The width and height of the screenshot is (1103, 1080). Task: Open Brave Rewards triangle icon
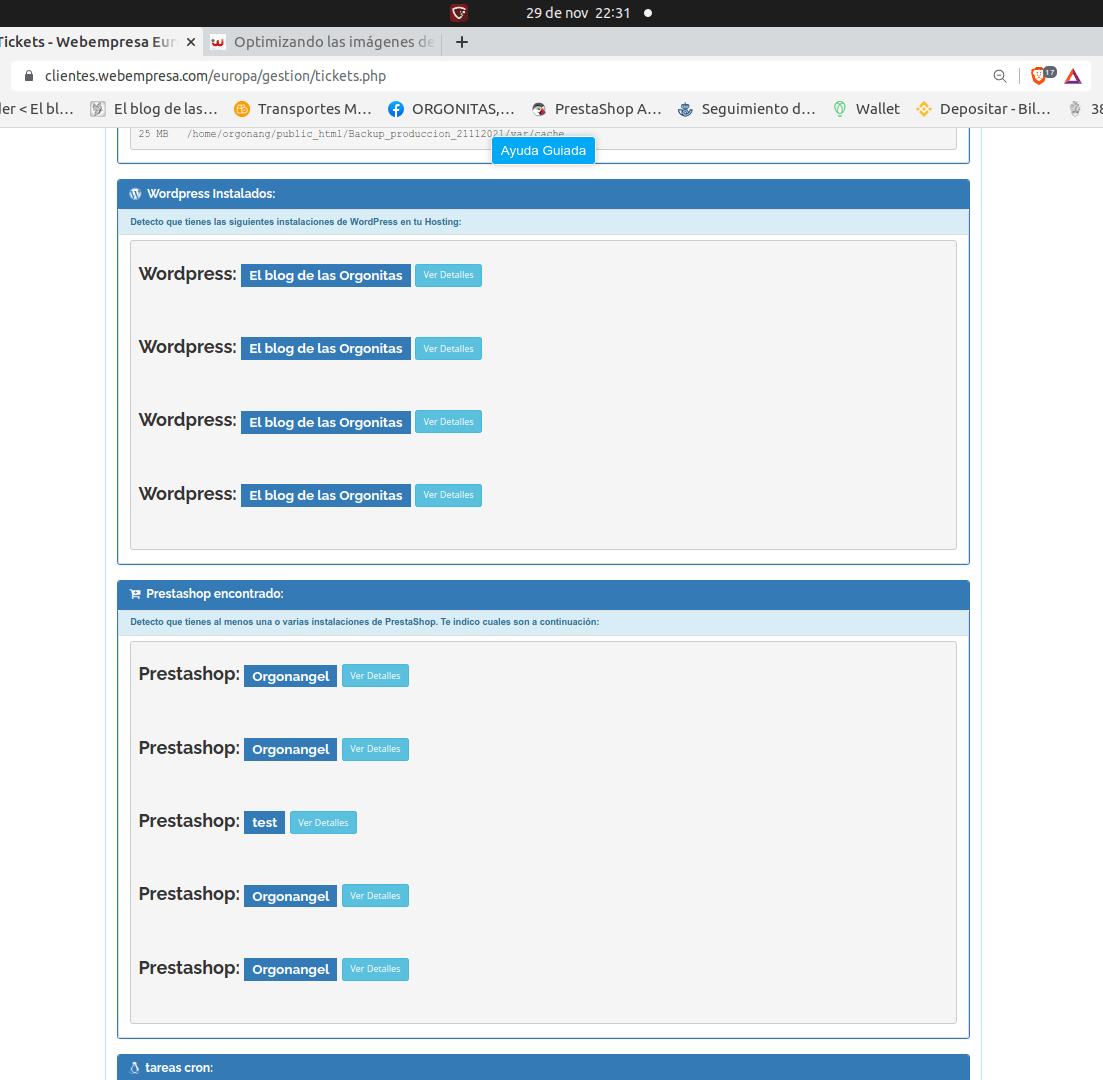click(x=1073, y=76)
